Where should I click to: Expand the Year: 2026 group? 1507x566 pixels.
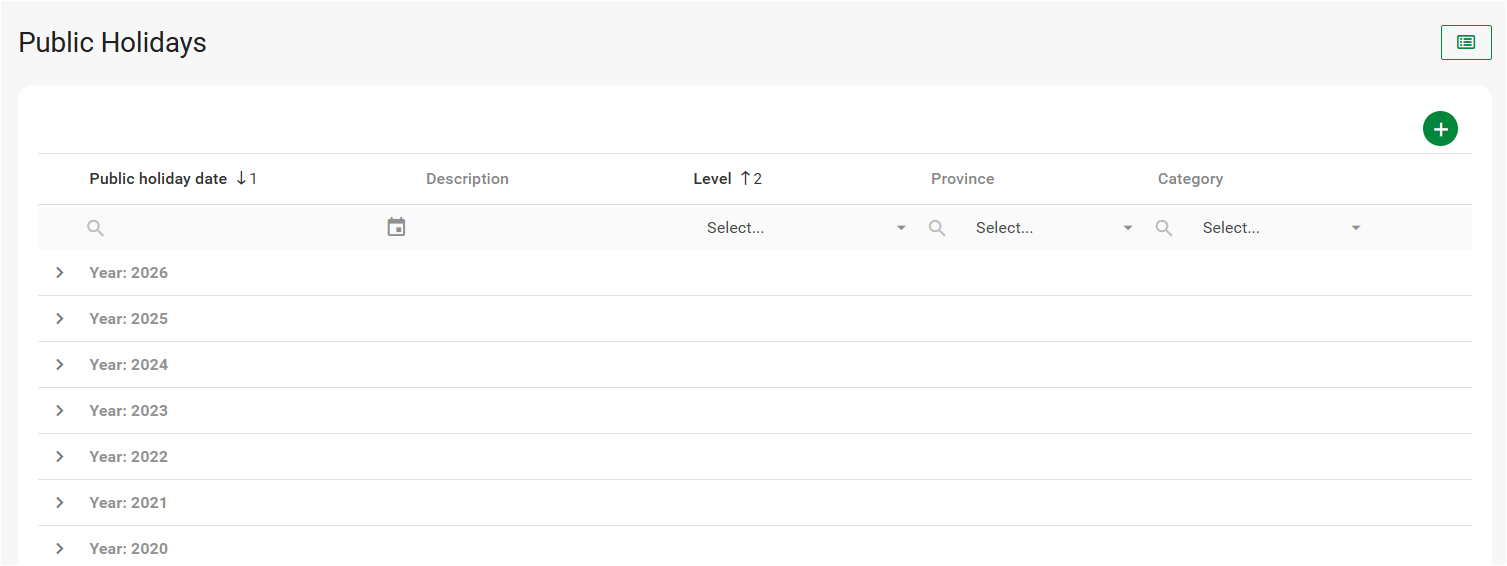coord(60,273)
